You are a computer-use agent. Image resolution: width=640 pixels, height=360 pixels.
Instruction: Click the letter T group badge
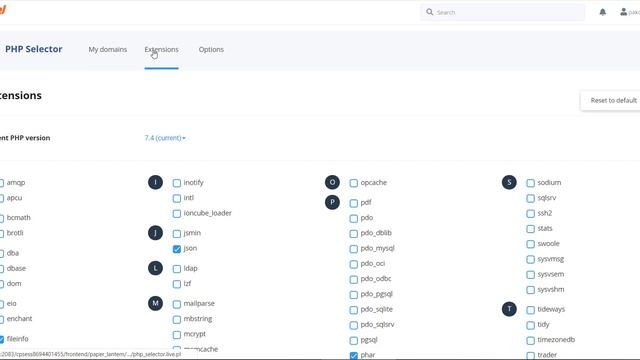[x=509, y=309]
